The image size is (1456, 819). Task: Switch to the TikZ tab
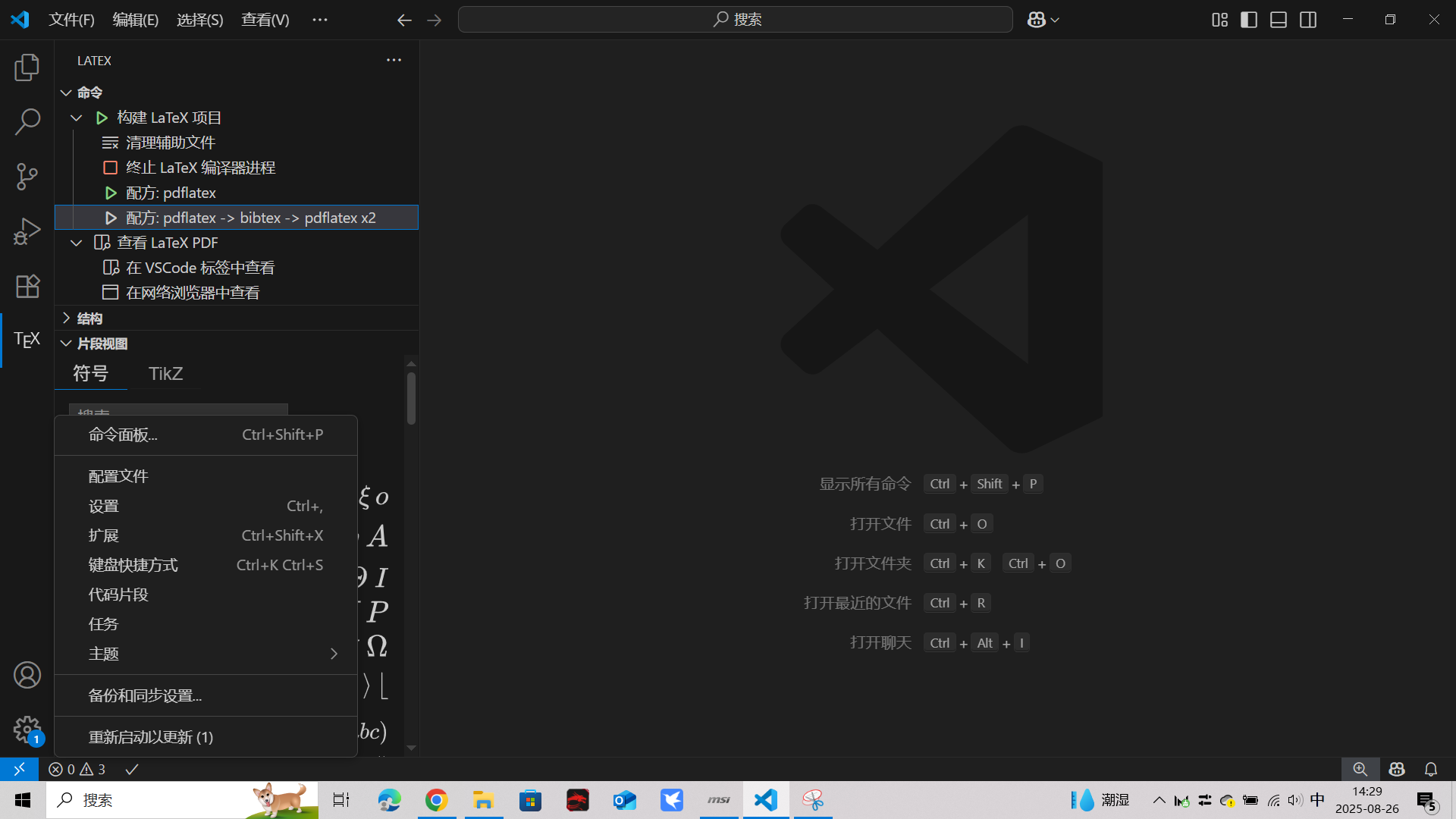click(165, 373)
